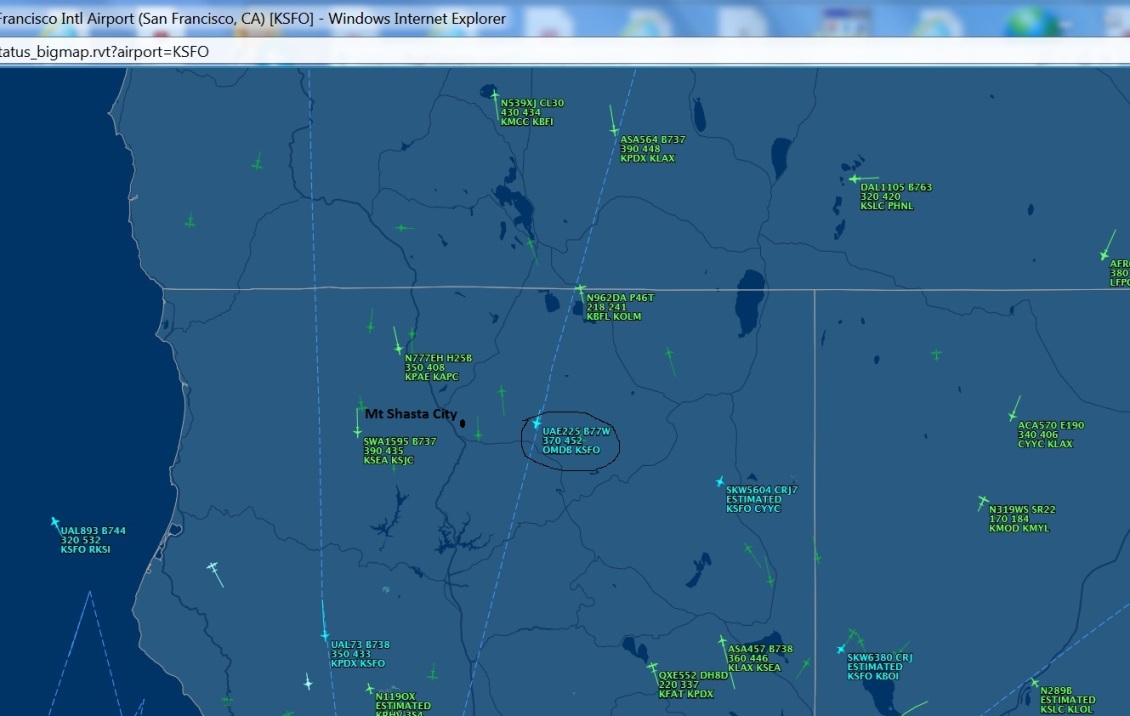The height and width of the screenshot is (716, 1130).
Task: Click the circled UAE225 aircraft icon
Action: 537,423
